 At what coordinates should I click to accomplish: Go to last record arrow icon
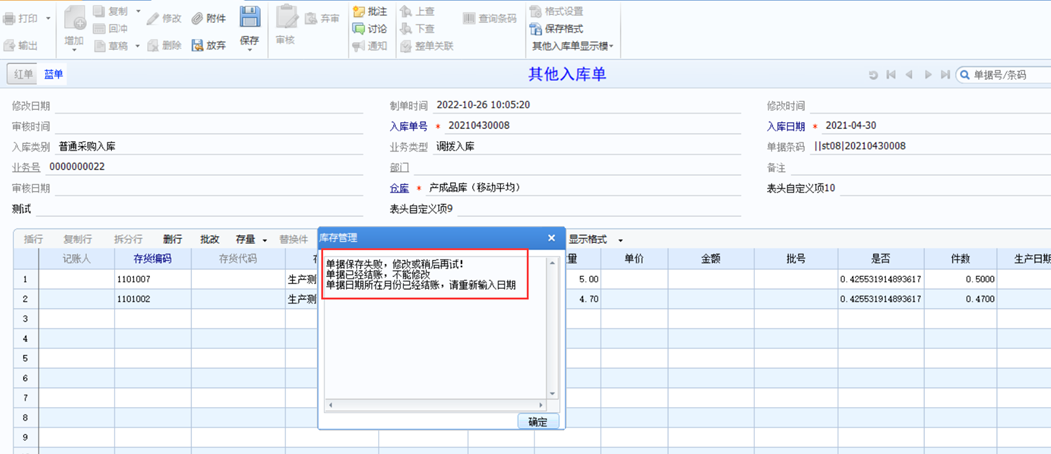click(946, 75)
